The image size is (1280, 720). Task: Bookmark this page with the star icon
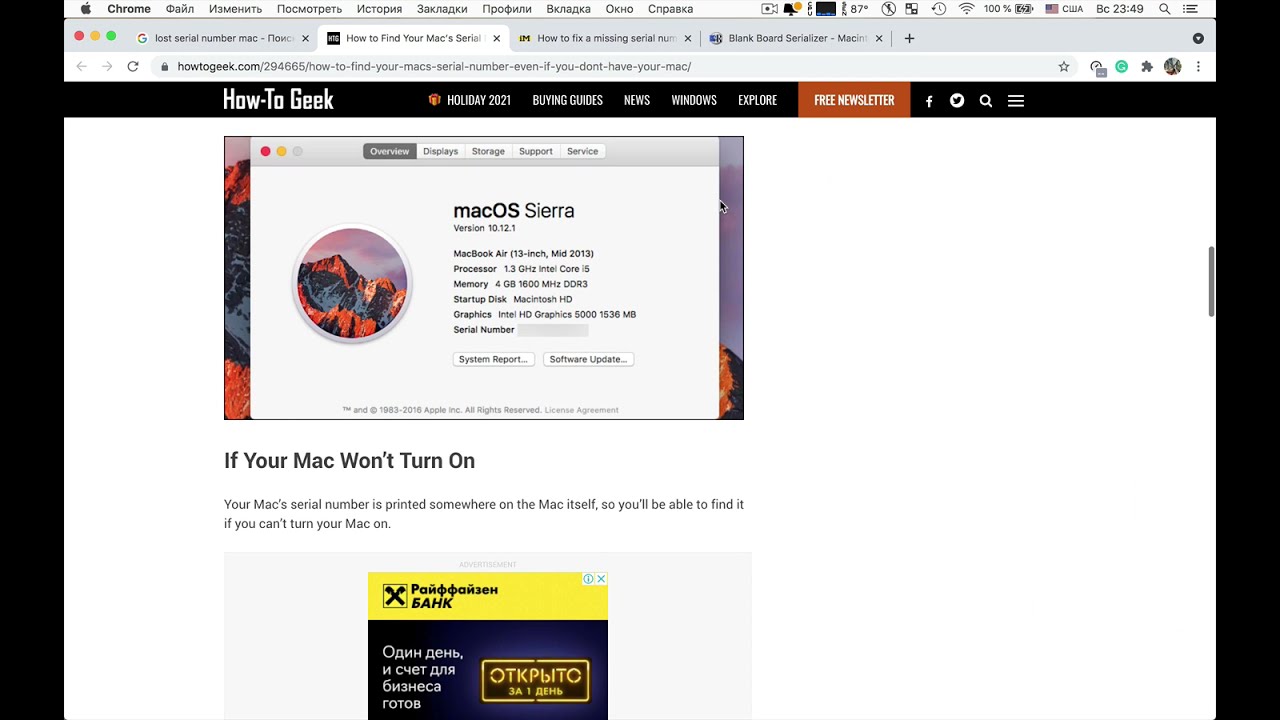(x=1064, y=66)
